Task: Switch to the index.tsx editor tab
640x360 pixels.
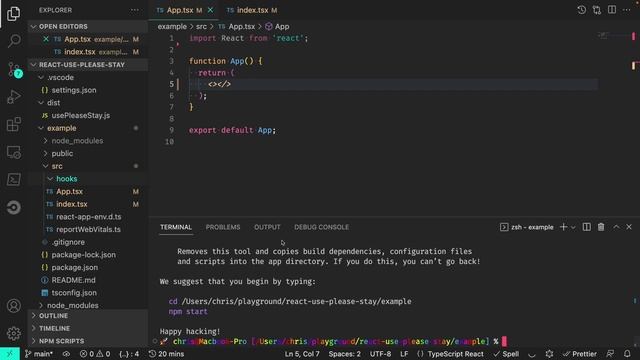Action: point(252,10)
